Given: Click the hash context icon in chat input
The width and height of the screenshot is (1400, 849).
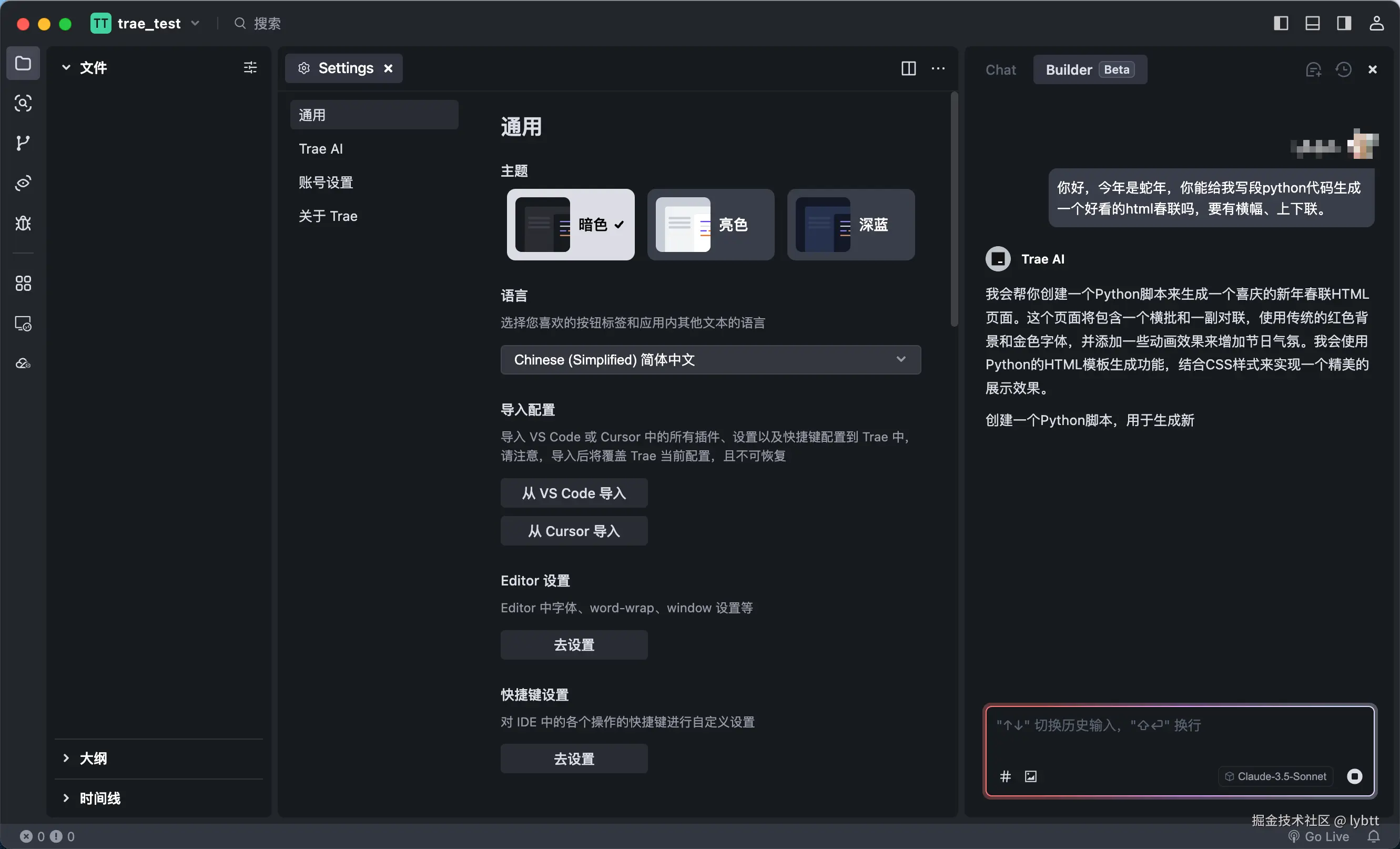Looking at the screenshot, I should coord(1005,776).
